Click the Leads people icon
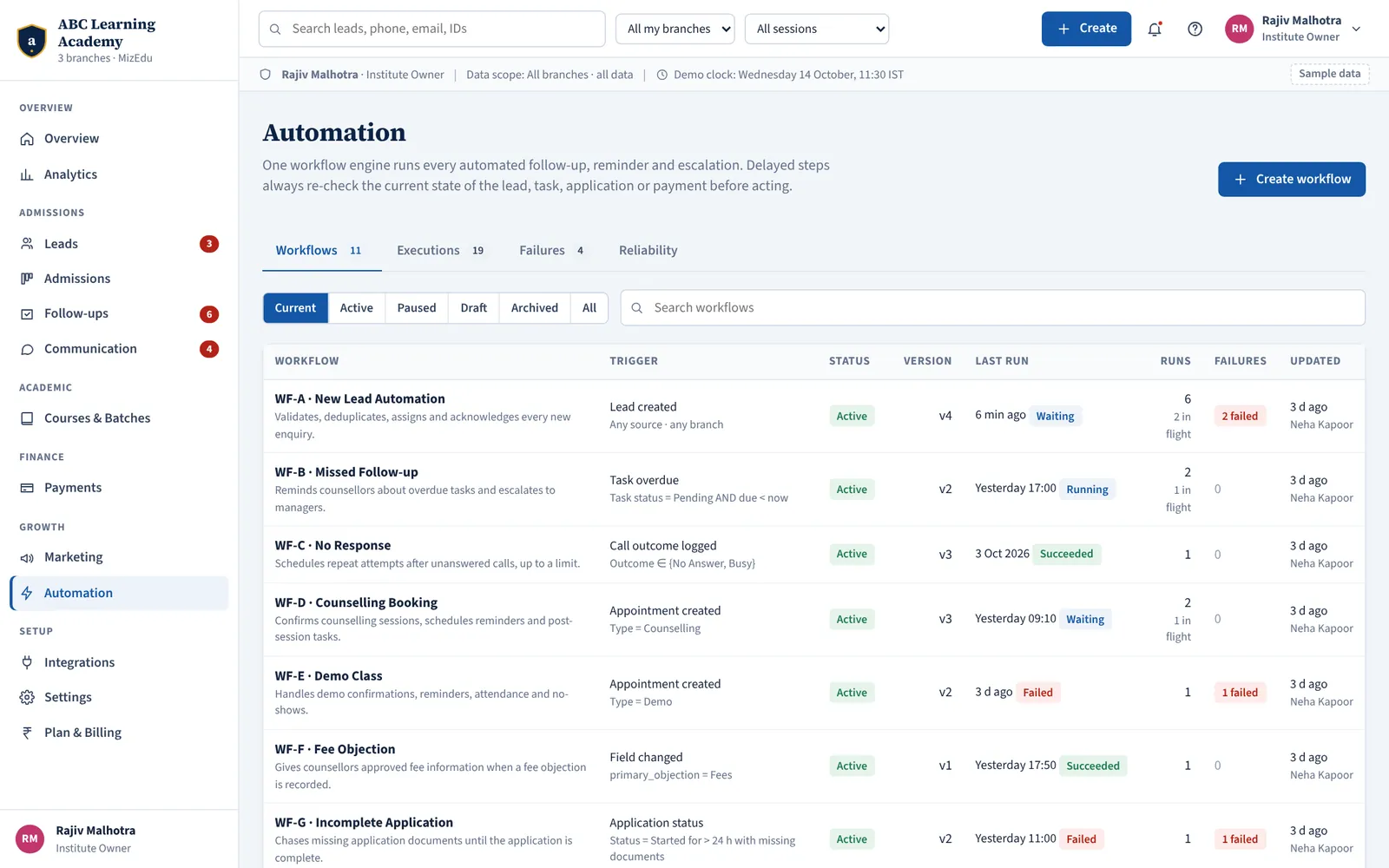 27,244
